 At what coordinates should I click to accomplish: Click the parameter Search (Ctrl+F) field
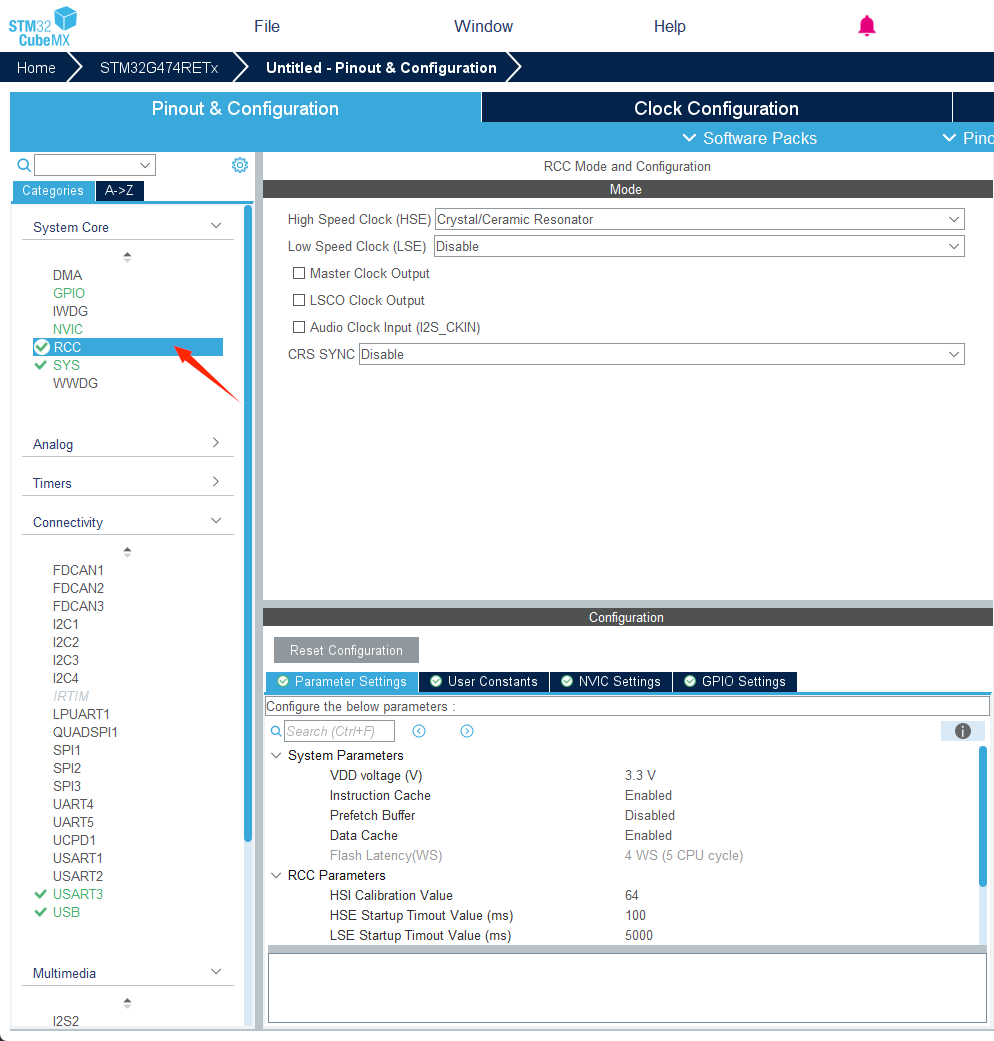click(339, 731)
